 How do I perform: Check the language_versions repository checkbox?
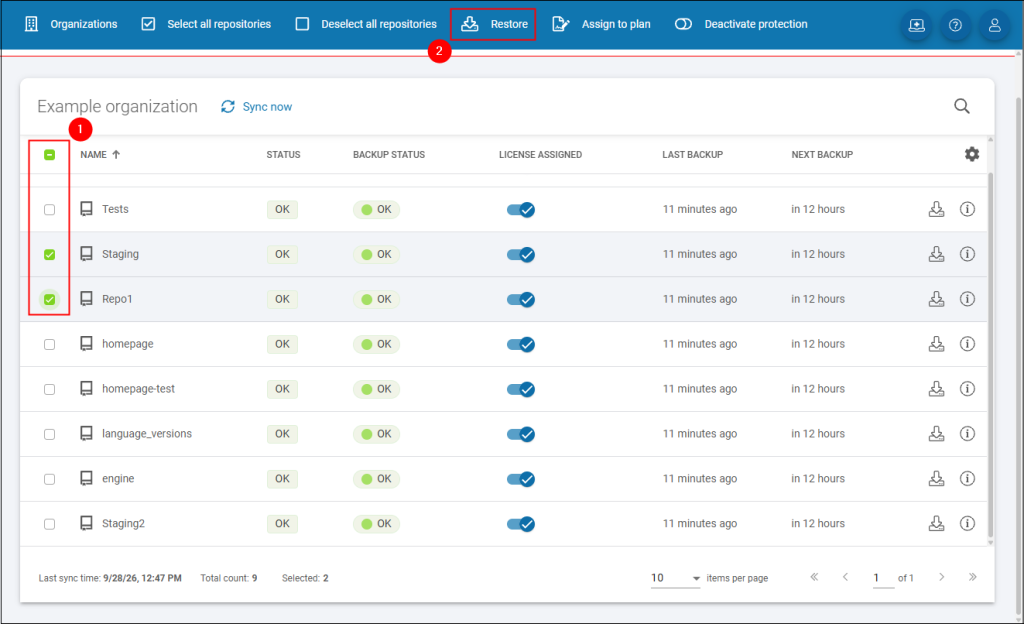[50, 434]
